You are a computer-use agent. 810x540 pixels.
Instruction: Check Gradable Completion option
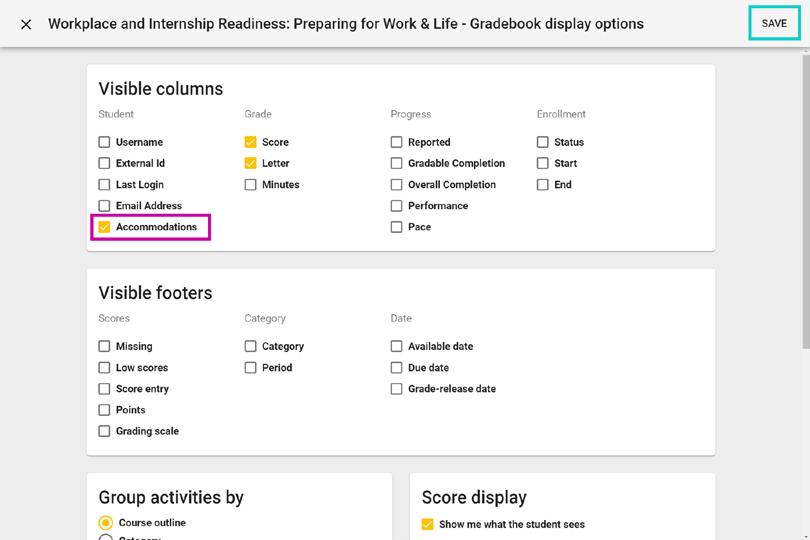click(396, 163)
